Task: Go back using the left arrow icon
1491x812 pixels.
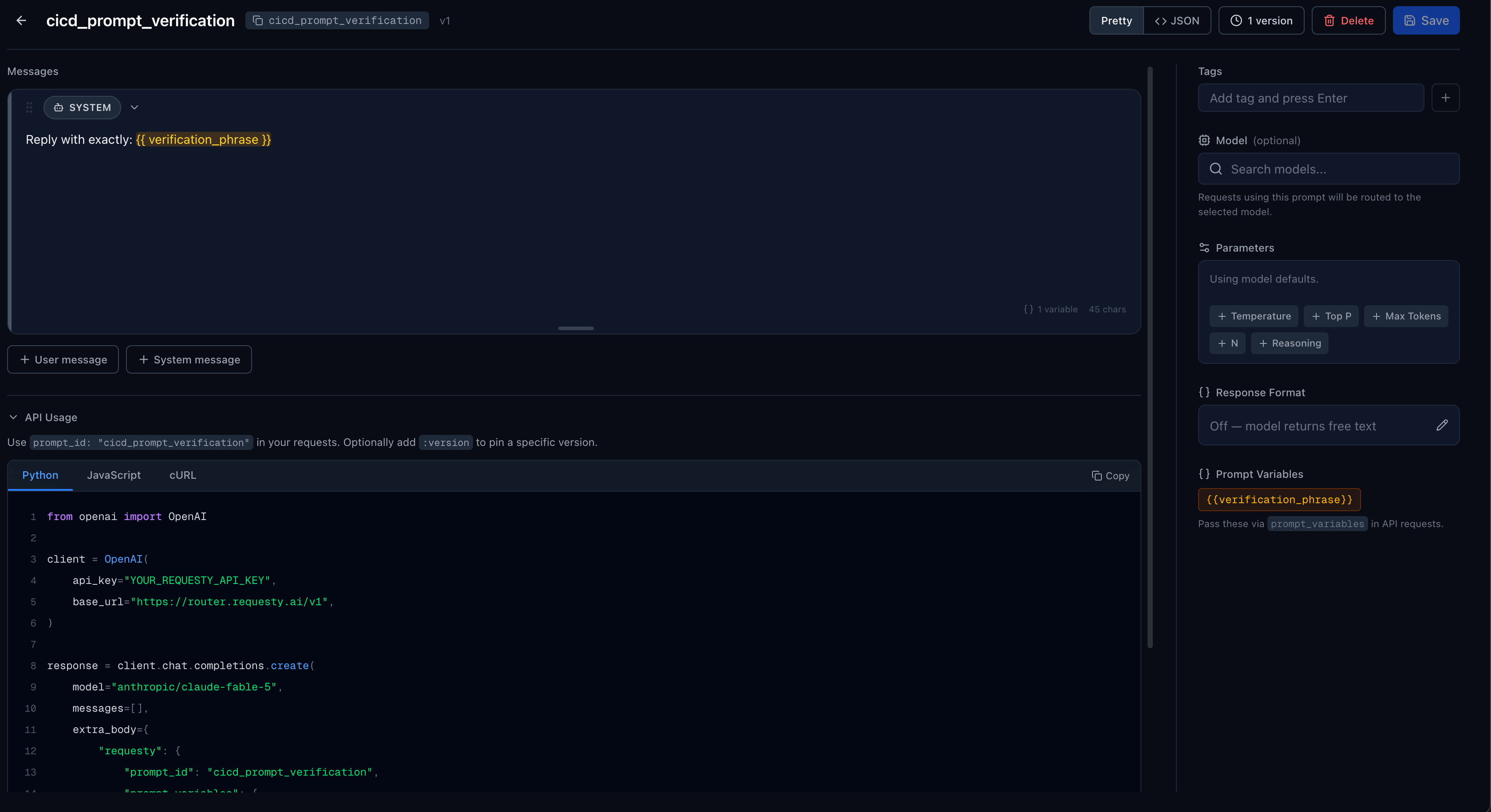Action: [x=21, y=20]
